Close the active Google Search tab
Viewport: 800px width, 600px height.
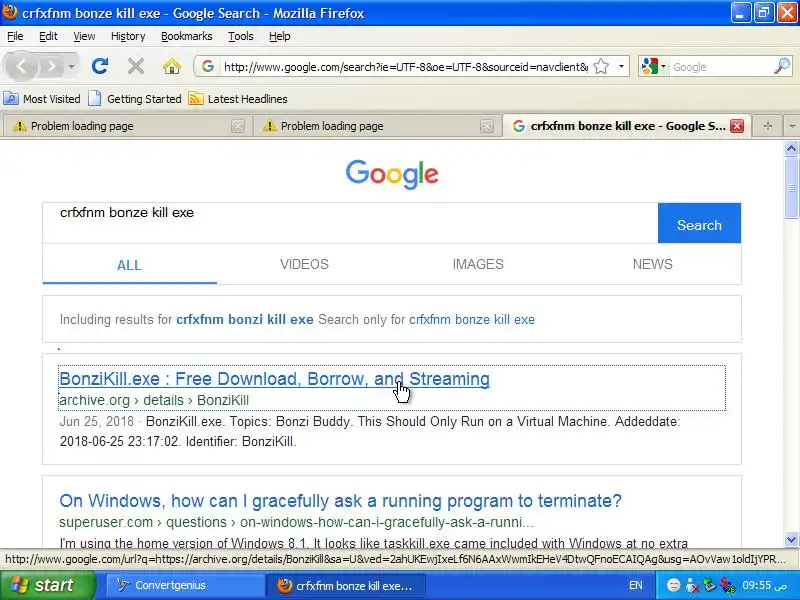click(x=737, y=126)
